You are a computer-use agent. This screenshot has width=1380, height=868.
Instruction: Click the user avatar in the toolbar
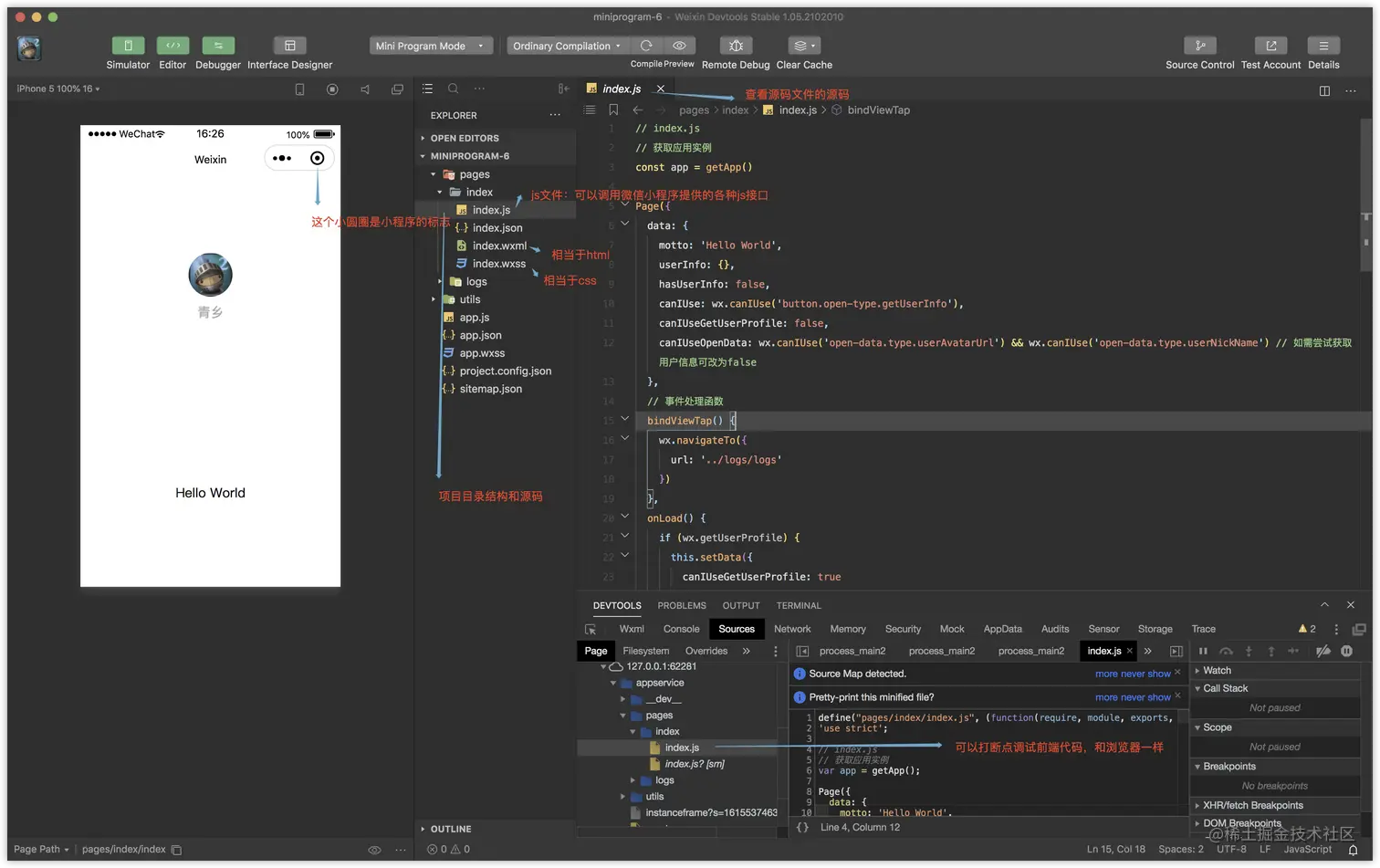pyautogui.click(x=29, y=48)
